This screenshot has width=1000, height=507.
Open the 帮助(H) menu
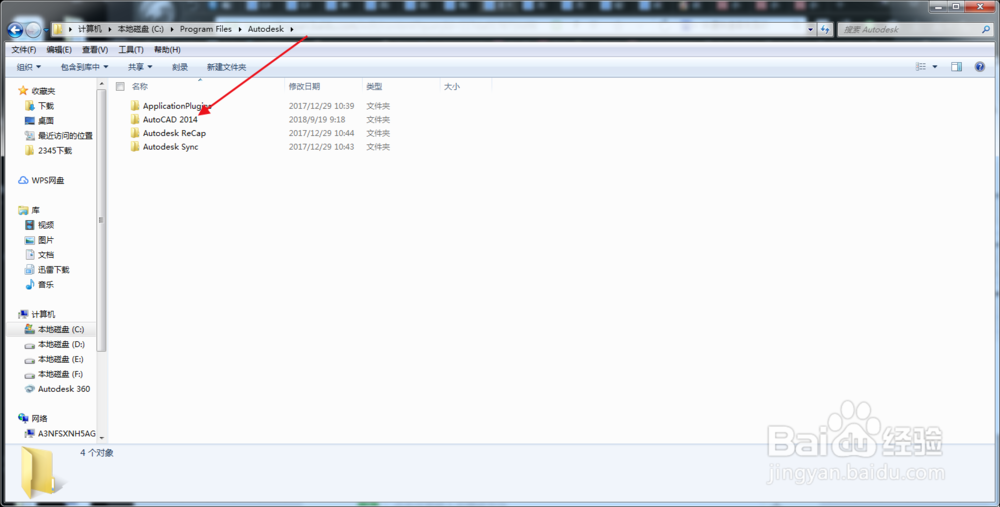point(167,50)
